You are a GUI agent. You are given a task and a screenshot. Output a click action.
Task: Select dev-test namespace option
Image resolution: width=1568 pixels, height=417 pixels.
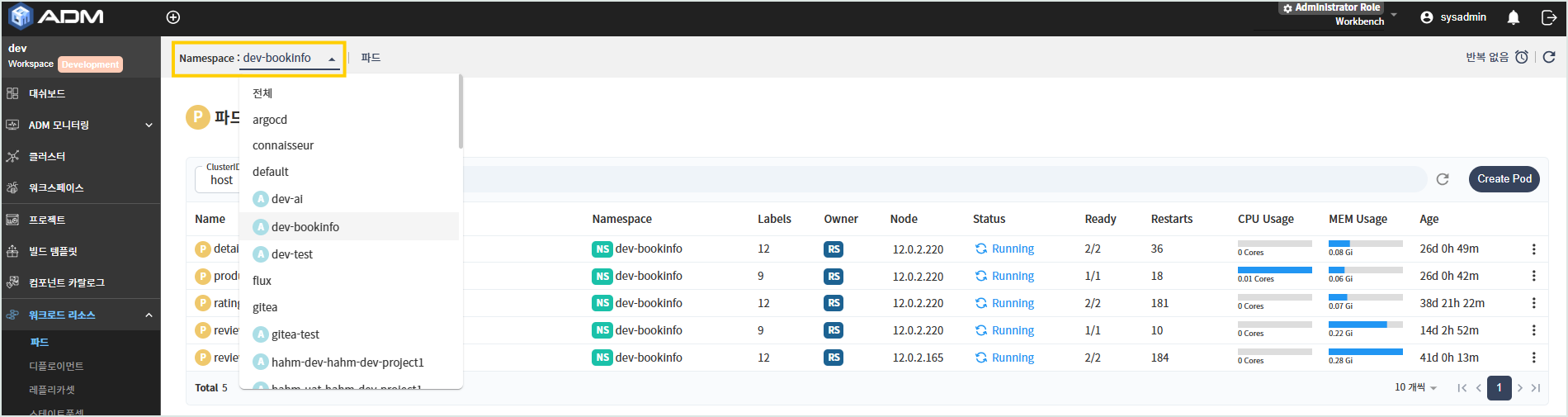coord(350,254)
